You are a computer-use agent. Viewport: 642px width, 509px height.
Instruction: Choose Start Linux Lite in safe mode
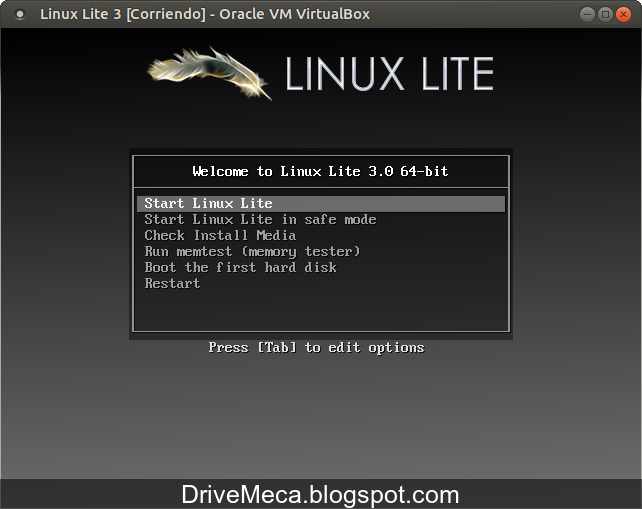tap(260, 220)
